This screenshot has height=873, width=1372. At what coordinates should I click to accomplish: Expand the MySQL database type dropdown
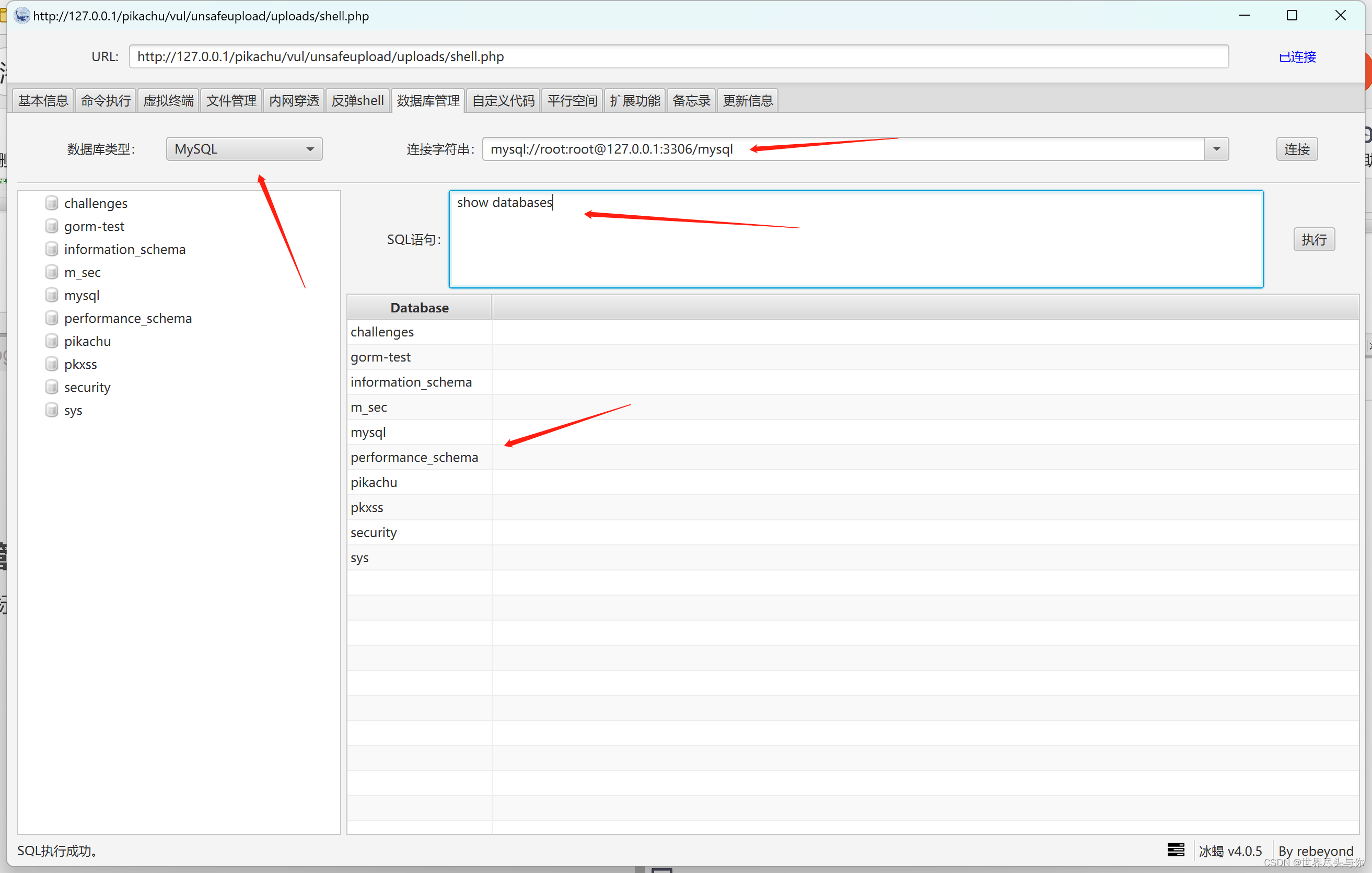311,149
